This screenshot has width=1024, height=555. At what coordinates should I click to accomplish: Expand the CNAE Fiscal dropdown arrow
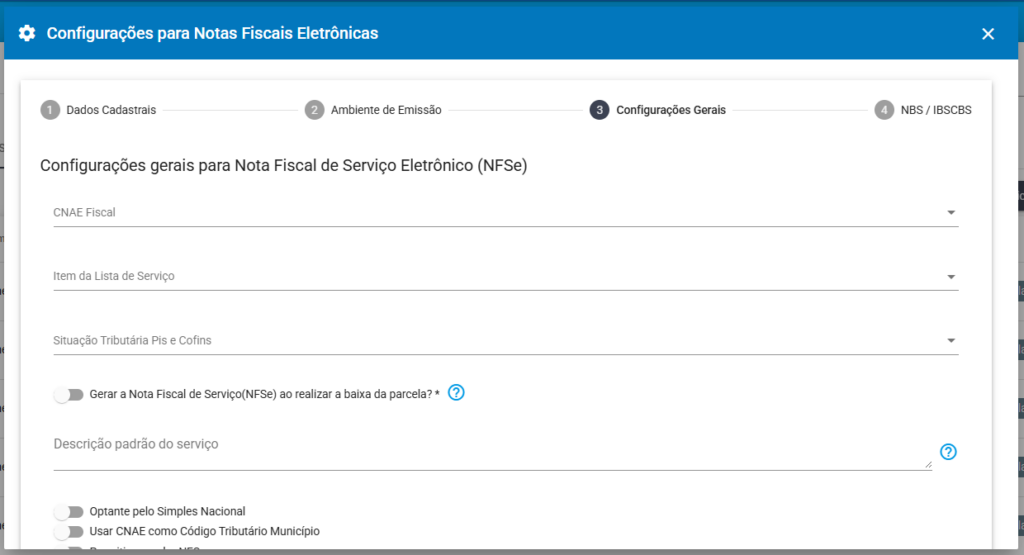coord(951,212)
